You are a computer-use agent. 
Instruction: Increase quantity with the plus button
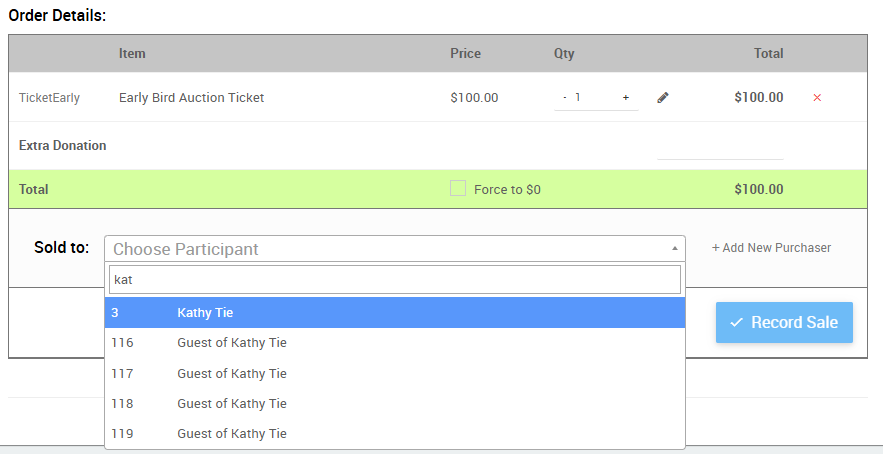[626, 98]
